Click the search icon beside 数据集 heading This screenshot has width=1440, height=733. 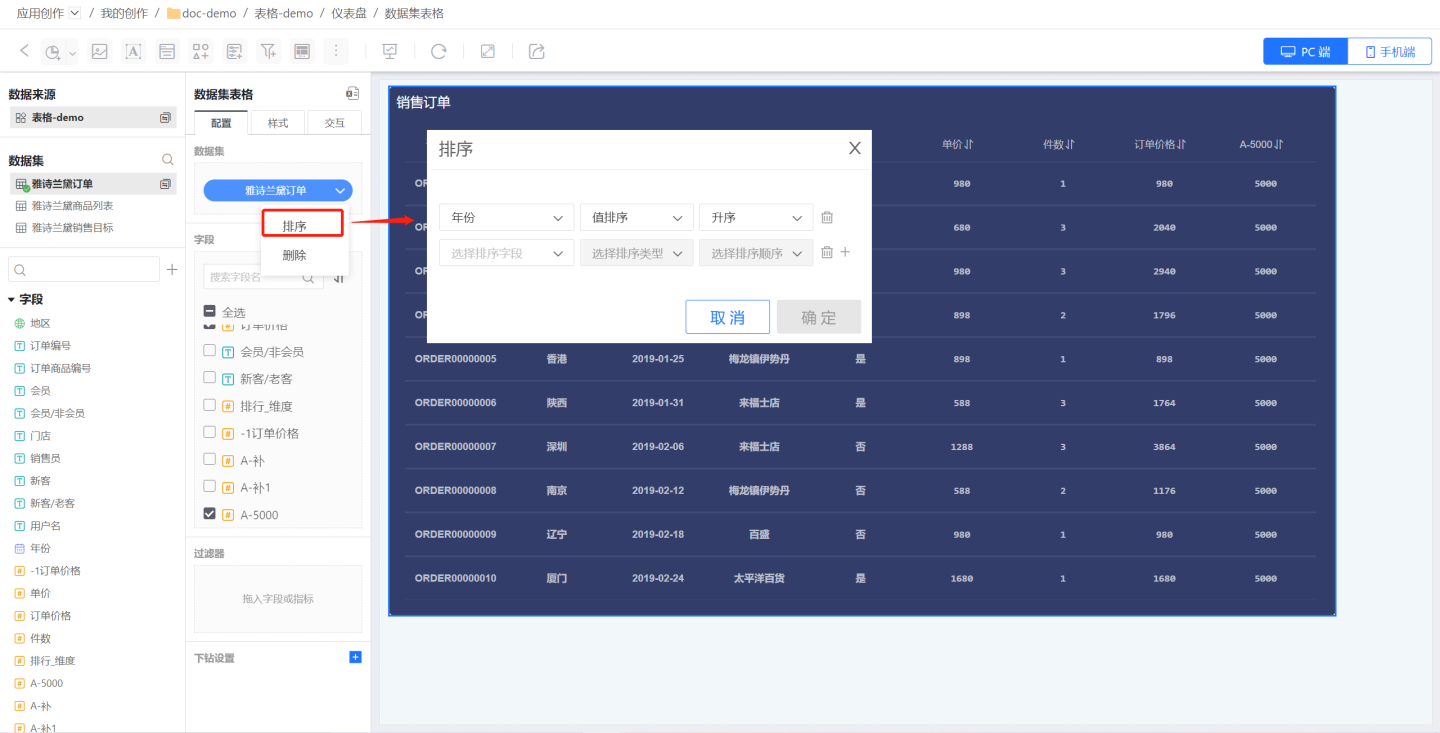click(x=168, y=160)
